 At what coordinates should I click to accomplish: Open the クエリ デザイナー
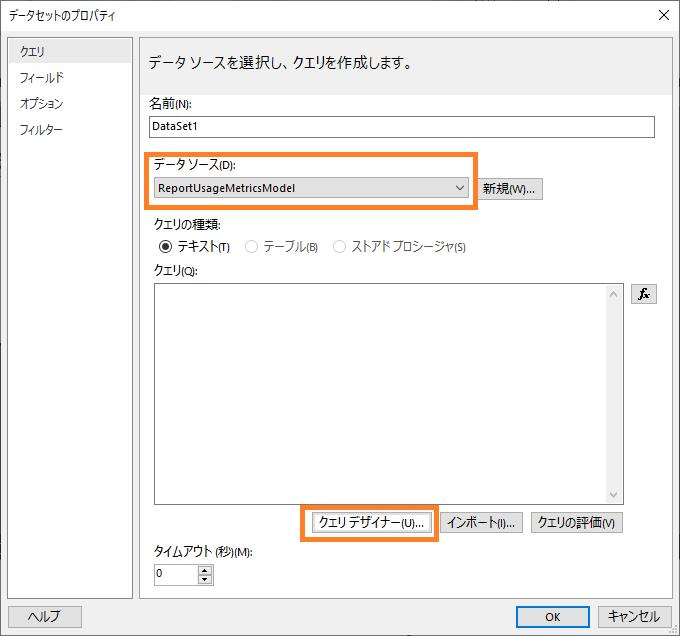tap(371, 522)
